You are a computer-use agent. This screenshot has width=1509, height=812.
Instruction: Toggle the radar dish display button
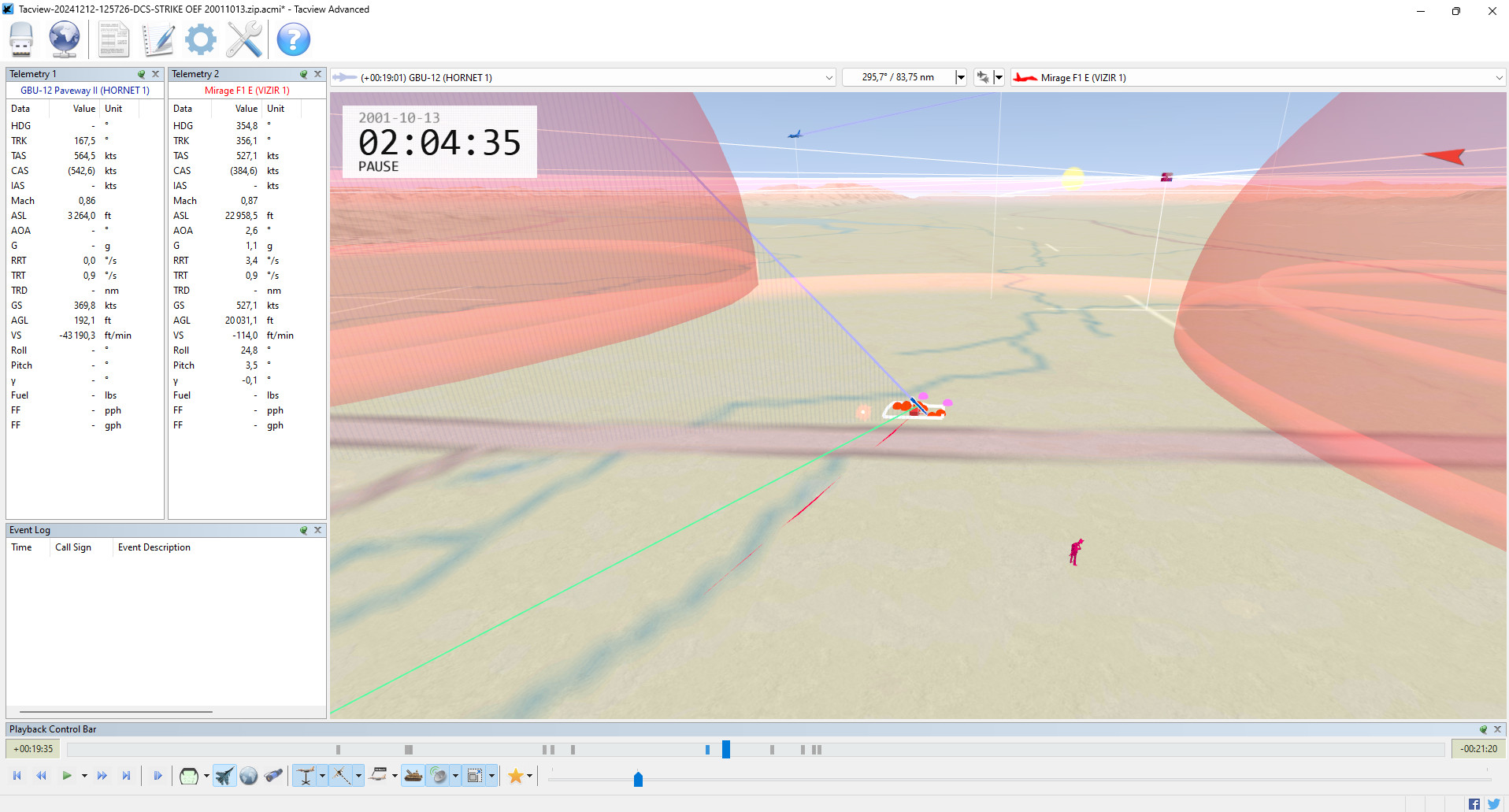click(439, 776)
